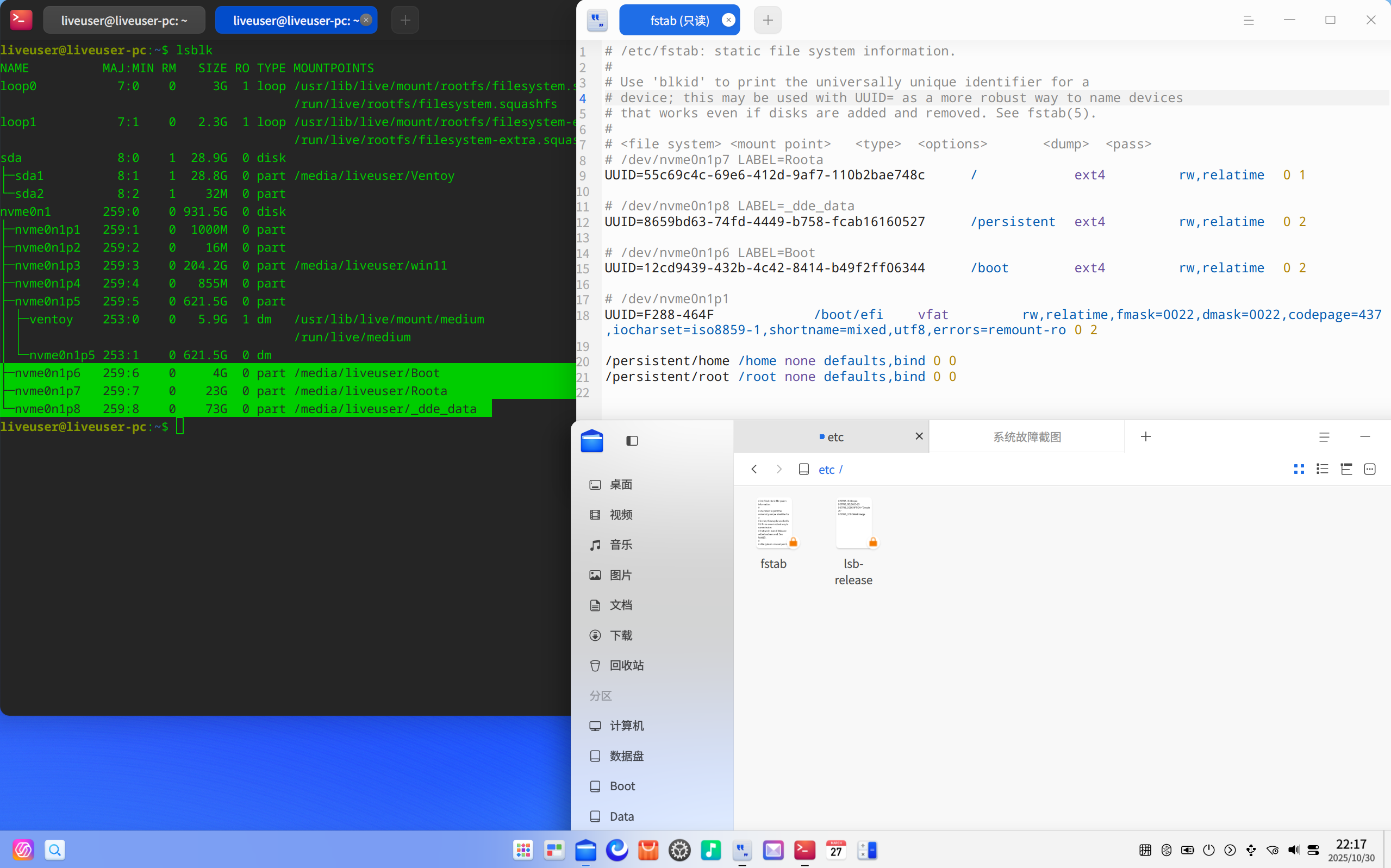The image size is (1391, 868).
Task: Switch file manager to icon view
Action: coord(1299,469)
